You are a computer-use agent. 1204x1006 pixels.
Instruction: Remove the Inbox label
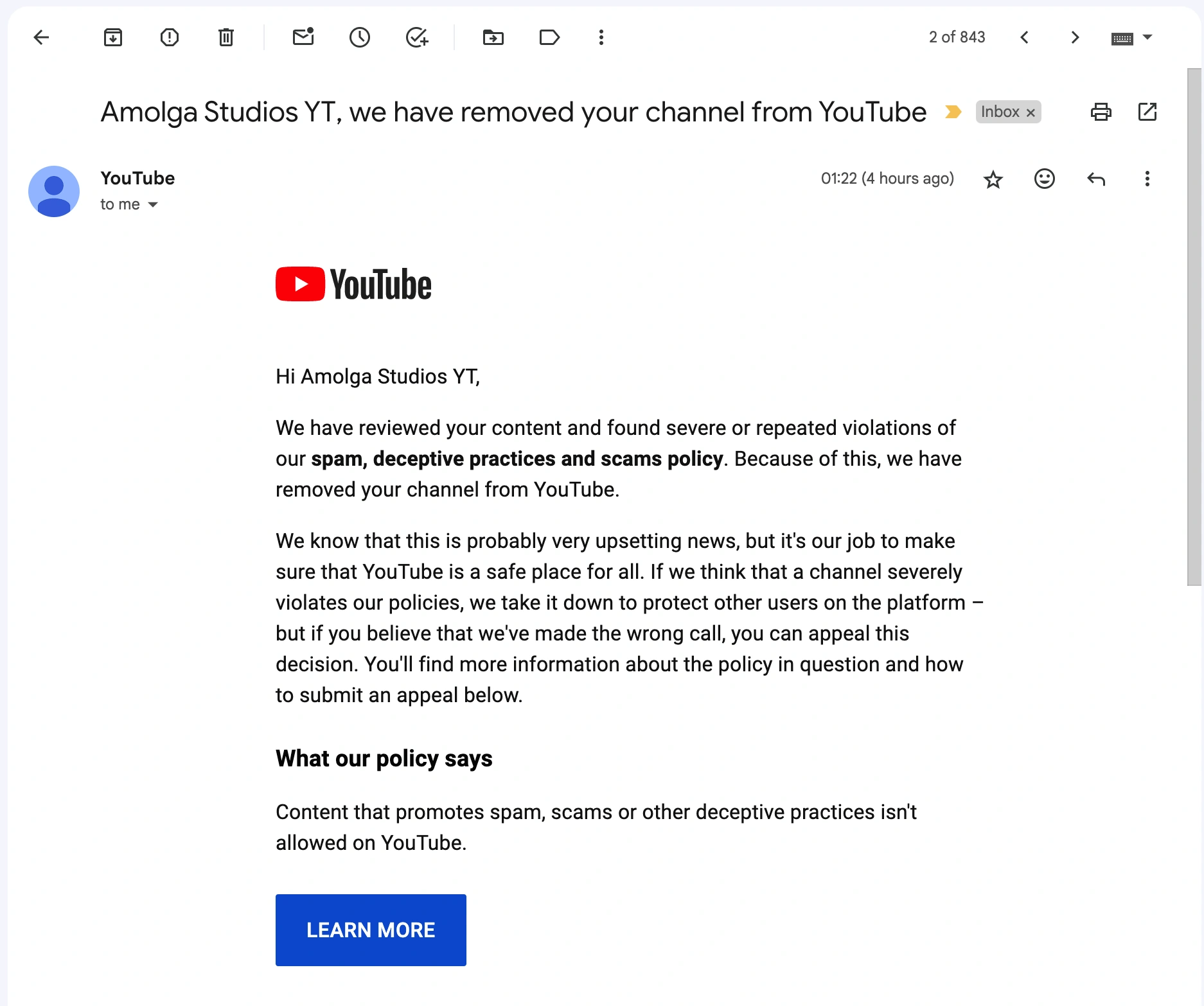tap(1031, 112)
